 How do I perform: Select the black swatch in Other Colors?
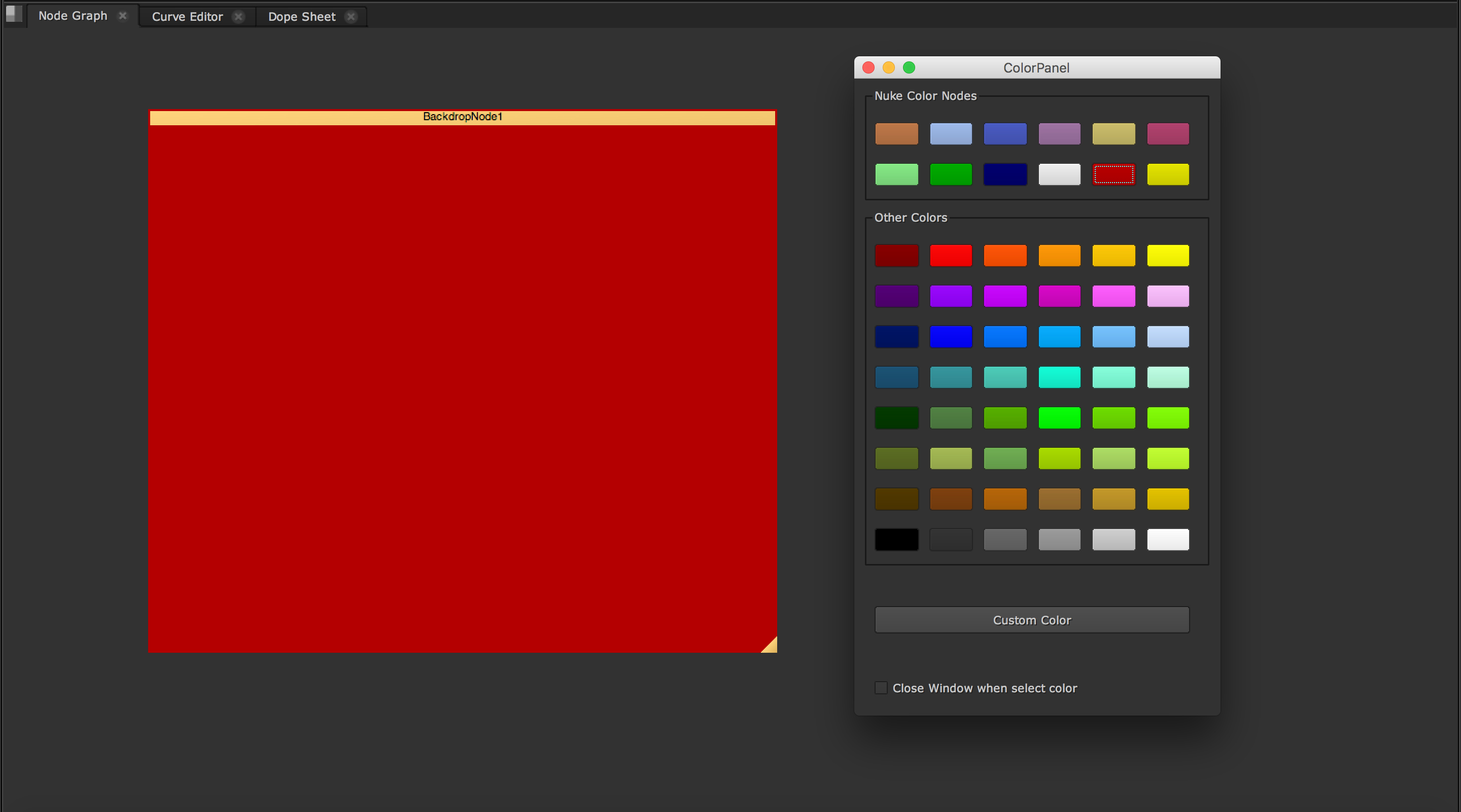896,540
